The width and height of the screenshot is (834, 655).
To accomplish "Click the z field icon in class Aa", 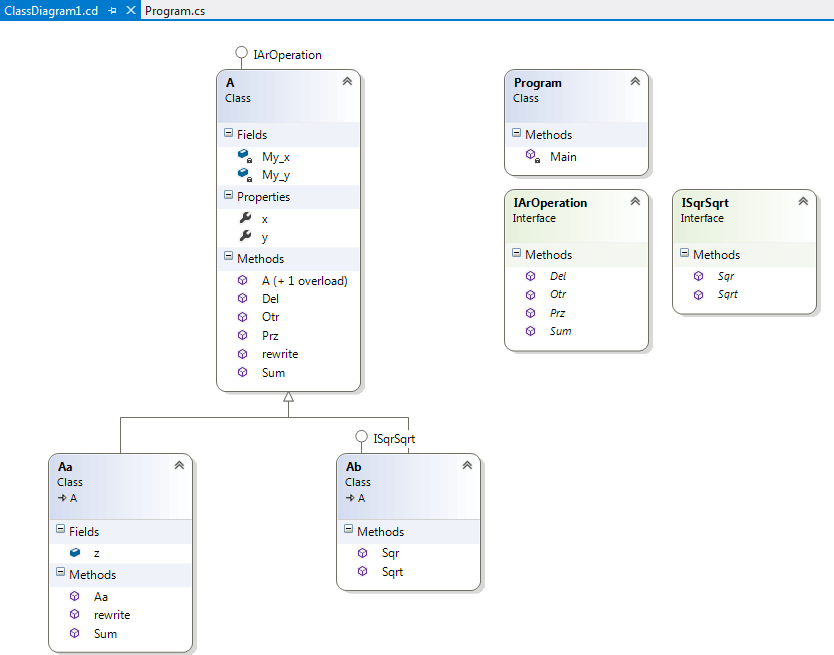I will point(75,552).
